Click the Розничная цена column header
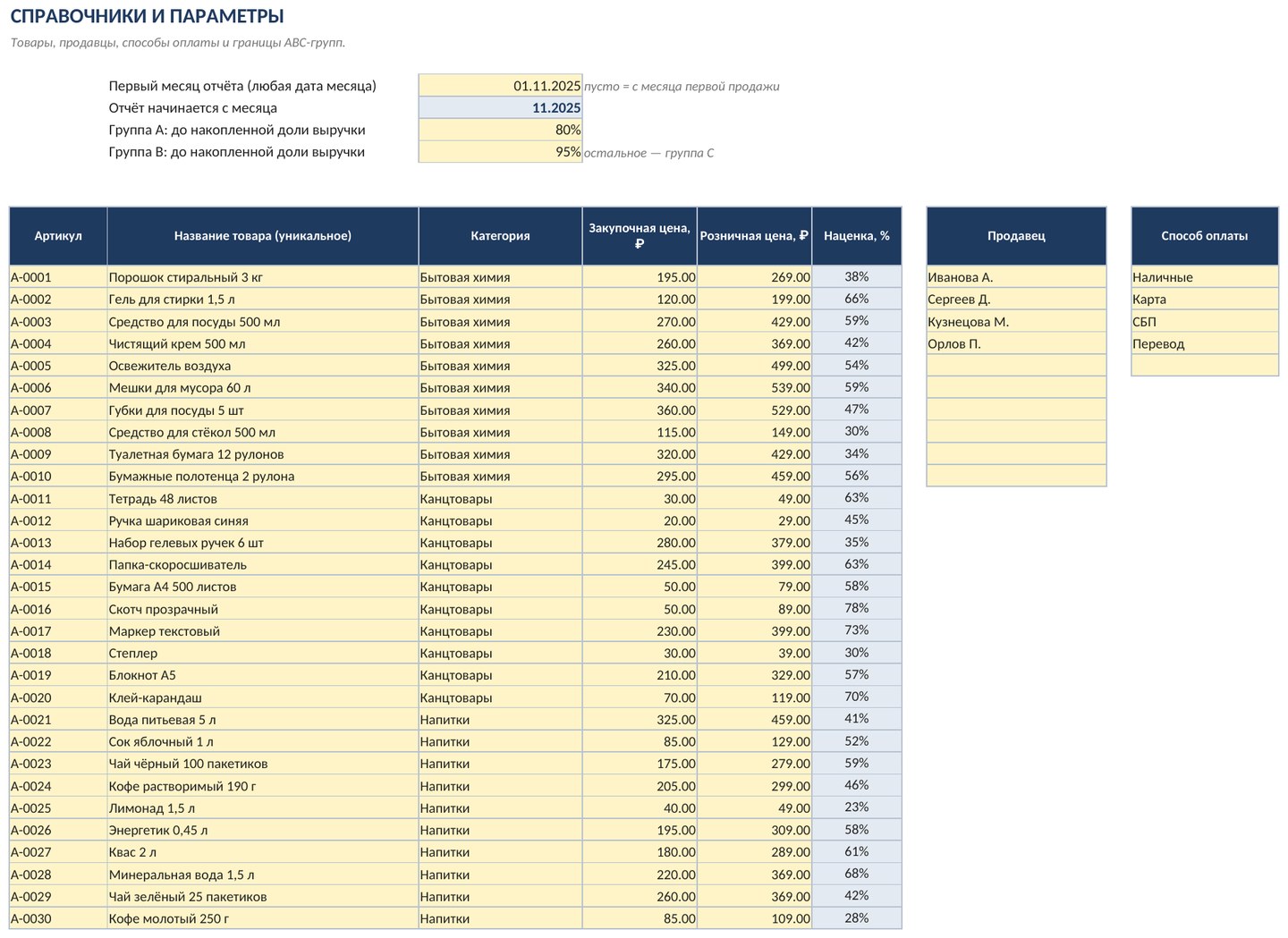 point(754,236)
